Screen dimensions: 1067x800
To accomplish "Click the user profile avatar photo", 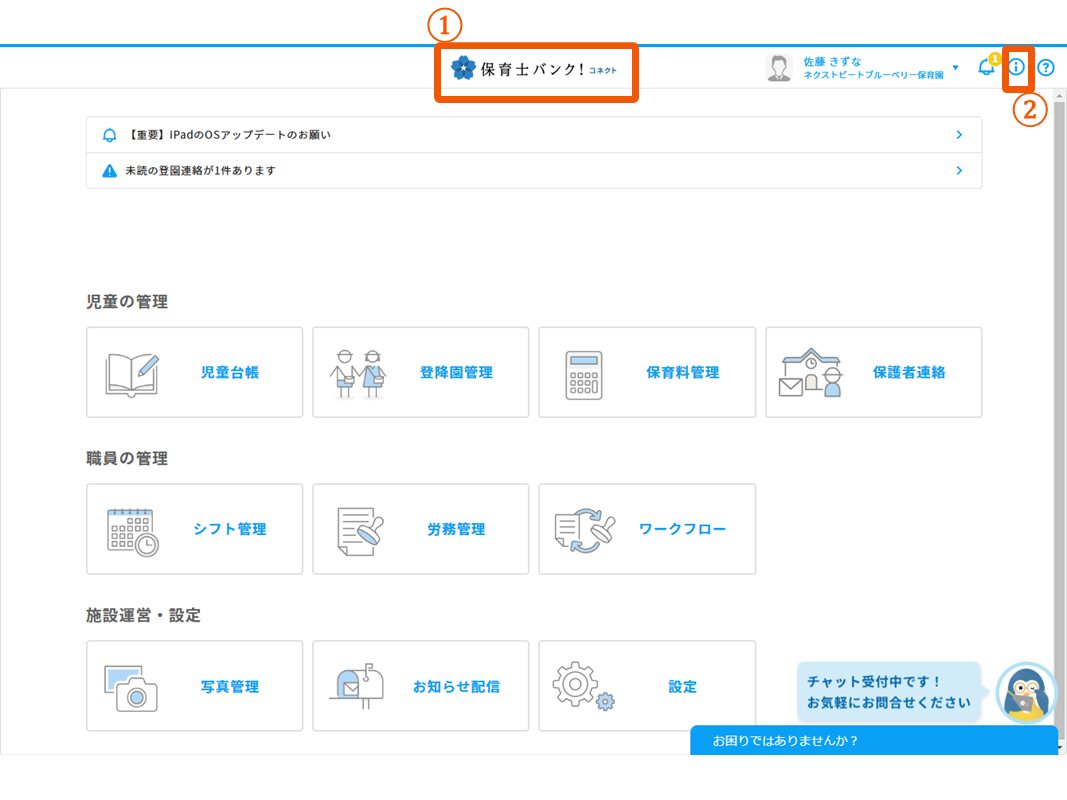I will (778, 67).
